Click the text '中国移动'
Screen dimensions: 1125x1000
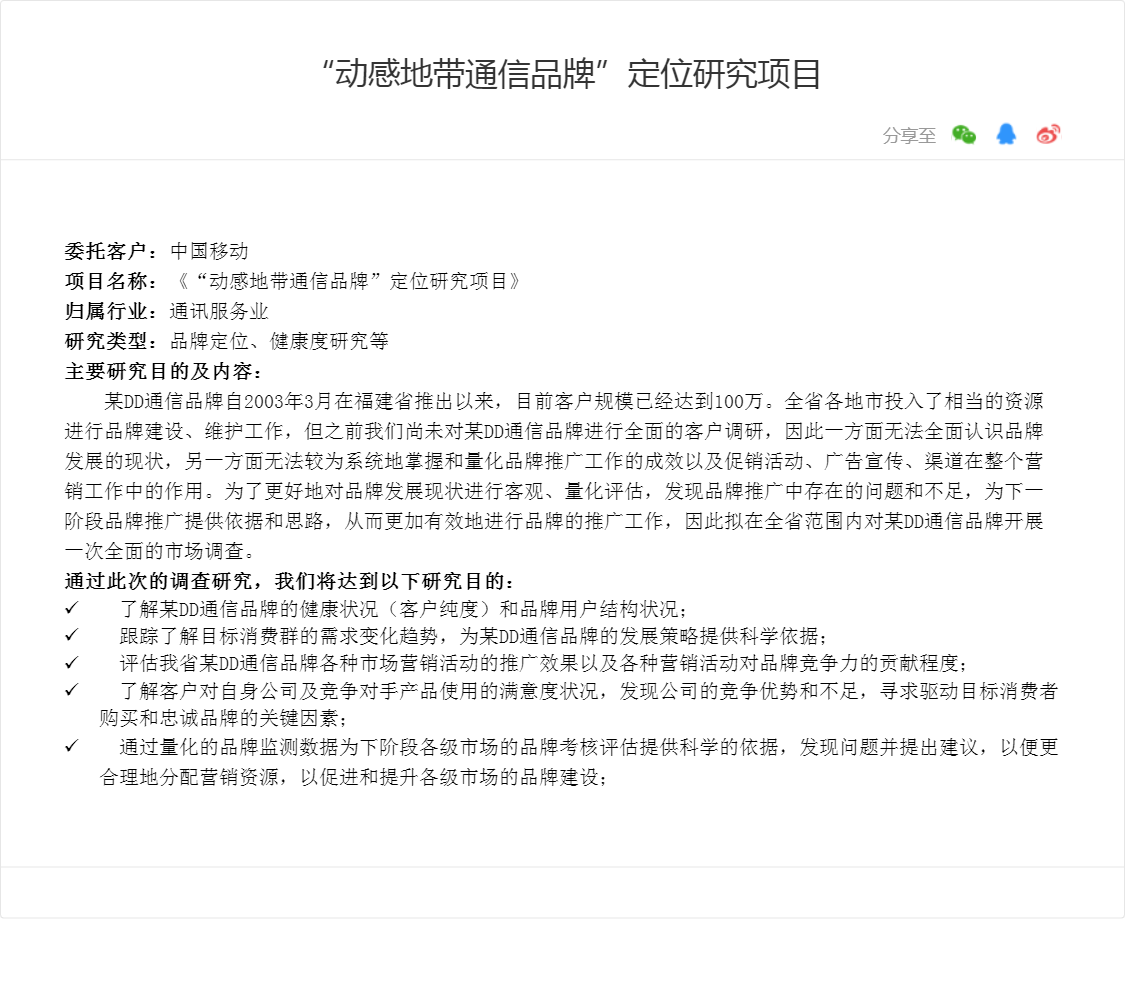pyautogui.click(x=210, y=251)
